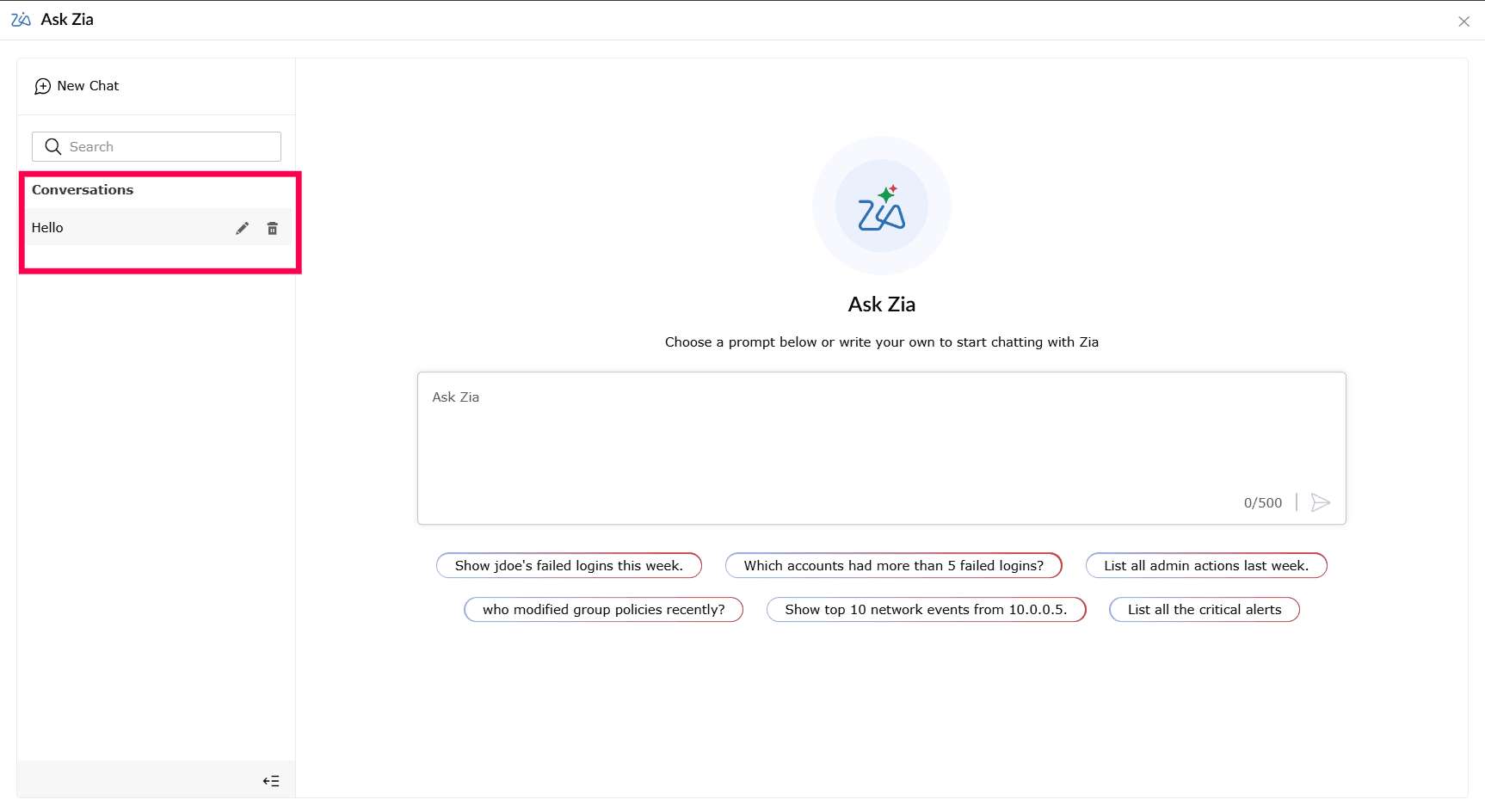Click the Search conversations field
1485x812 pixels.
[x=157, y=146]
